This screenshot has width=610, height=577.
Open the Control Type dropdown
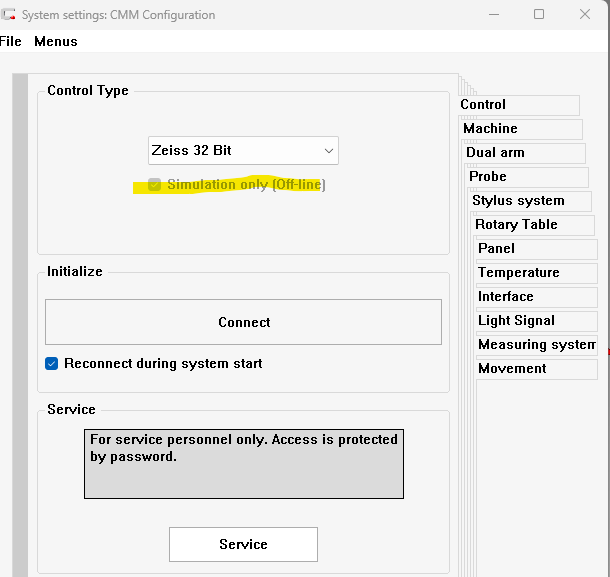point(243,151)
